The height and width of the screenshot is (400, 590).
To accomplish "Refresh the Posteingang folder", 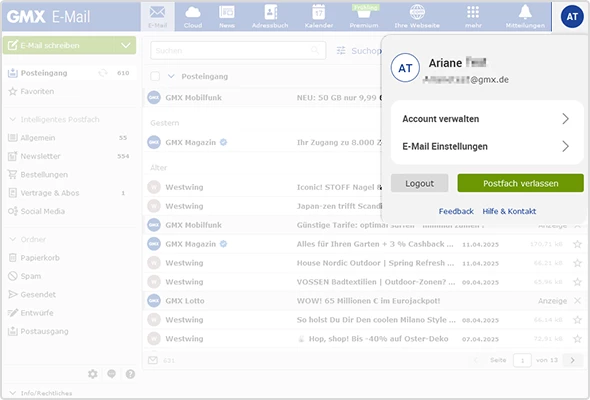I will click(103, 73).
